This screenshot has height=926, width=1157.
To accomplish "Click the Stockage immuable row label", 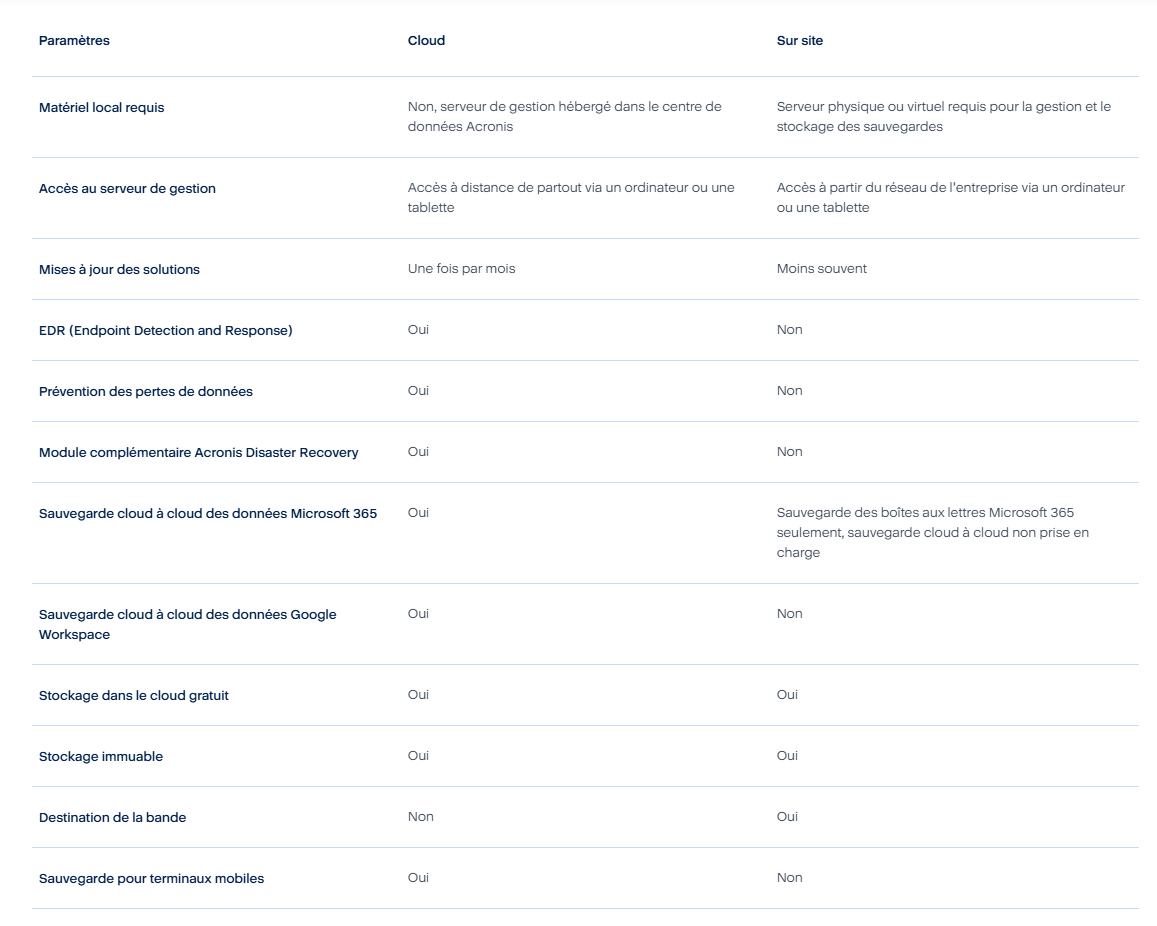I will click(101, 757).
